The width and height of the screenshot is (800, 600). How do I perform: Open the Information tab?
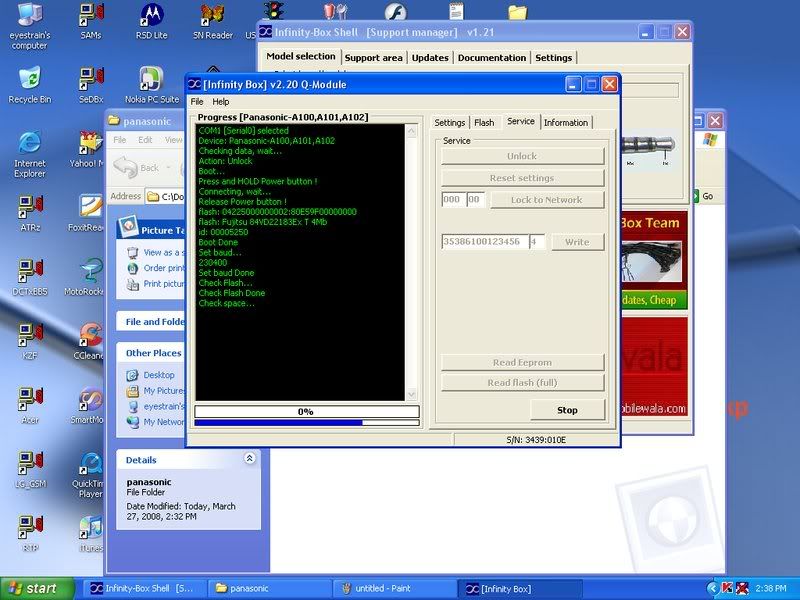point(566,122)
